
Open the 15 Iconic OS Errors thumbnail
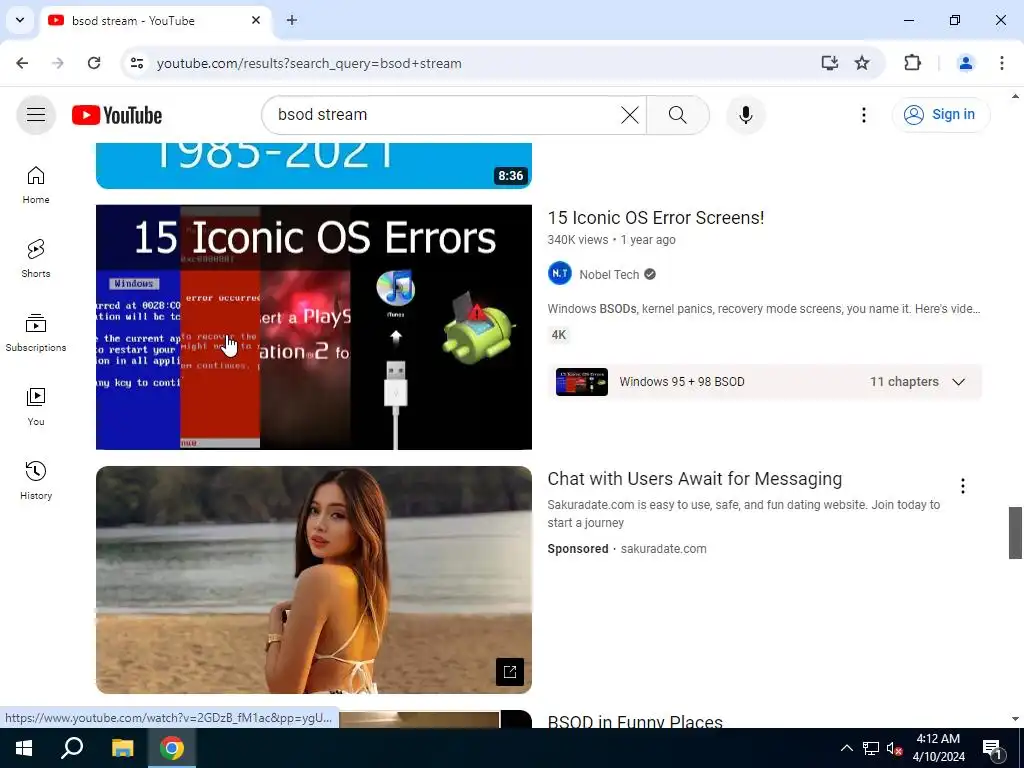[313, 327]
